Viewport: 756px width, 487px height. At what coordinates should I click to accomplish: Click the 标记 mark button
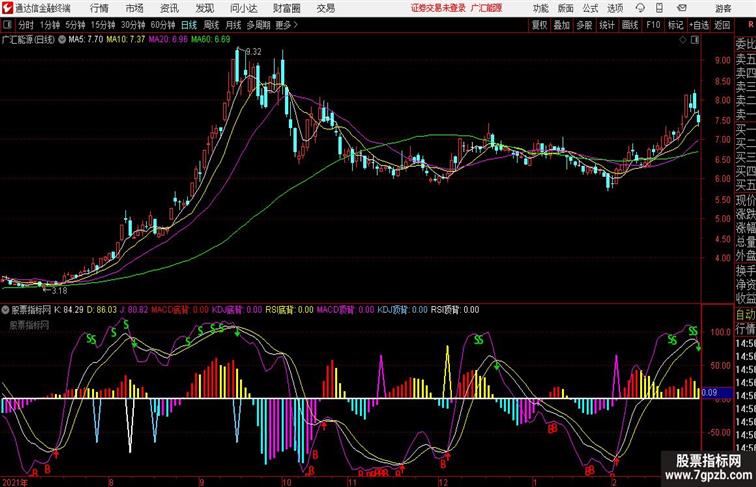pyautogui.click(x=675, y=25)
